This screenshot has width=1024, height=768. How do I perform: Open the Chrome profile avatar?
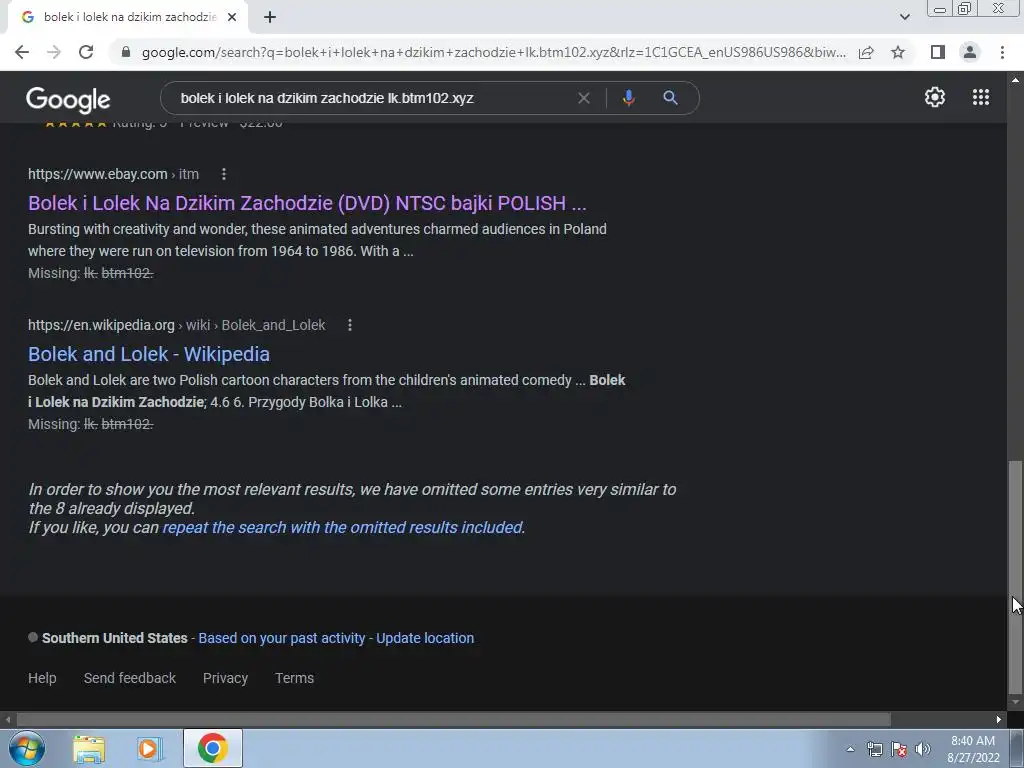click(970, 52)
